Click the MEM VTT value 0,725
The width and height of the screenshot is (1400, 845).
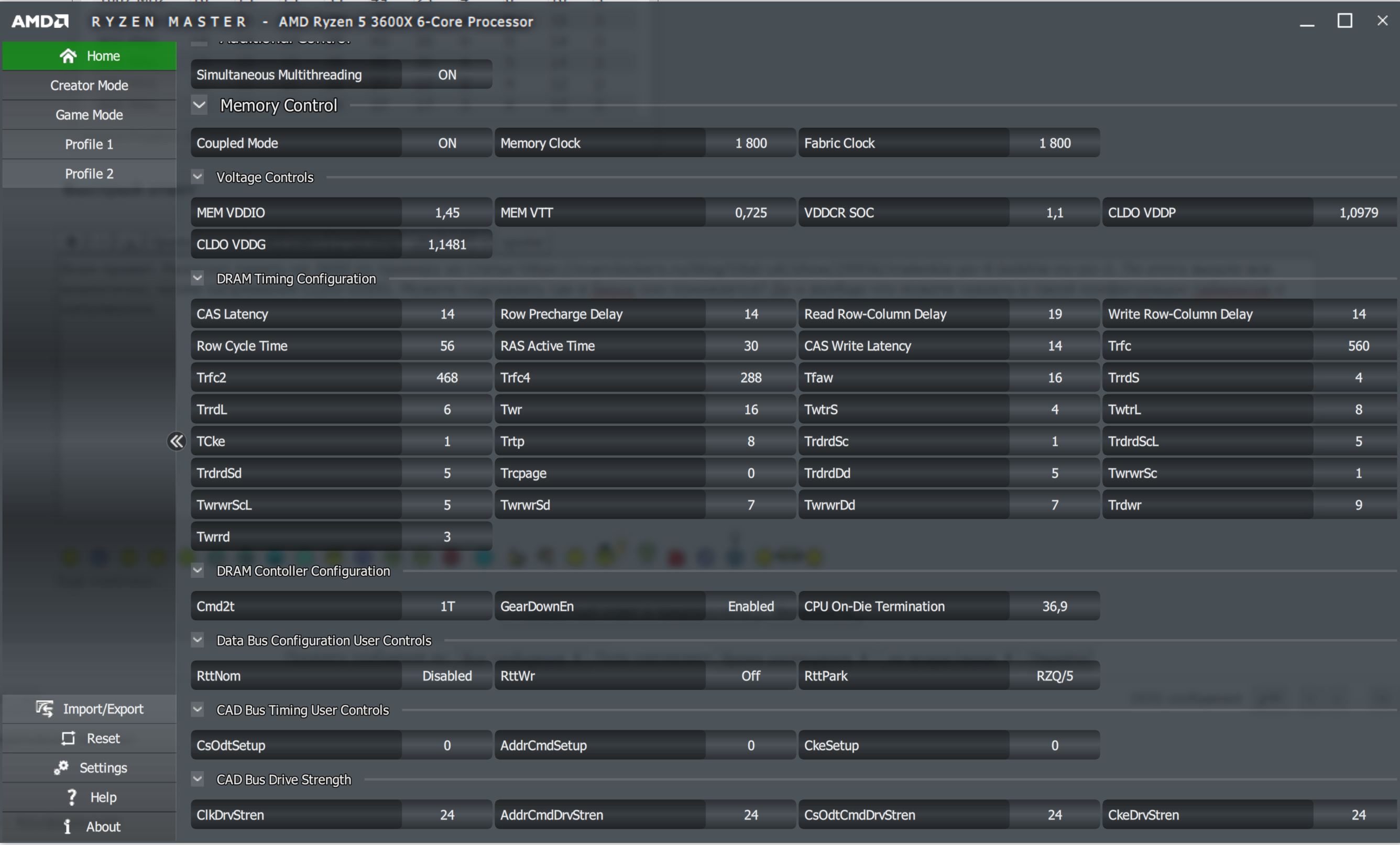tap(751, 213)
